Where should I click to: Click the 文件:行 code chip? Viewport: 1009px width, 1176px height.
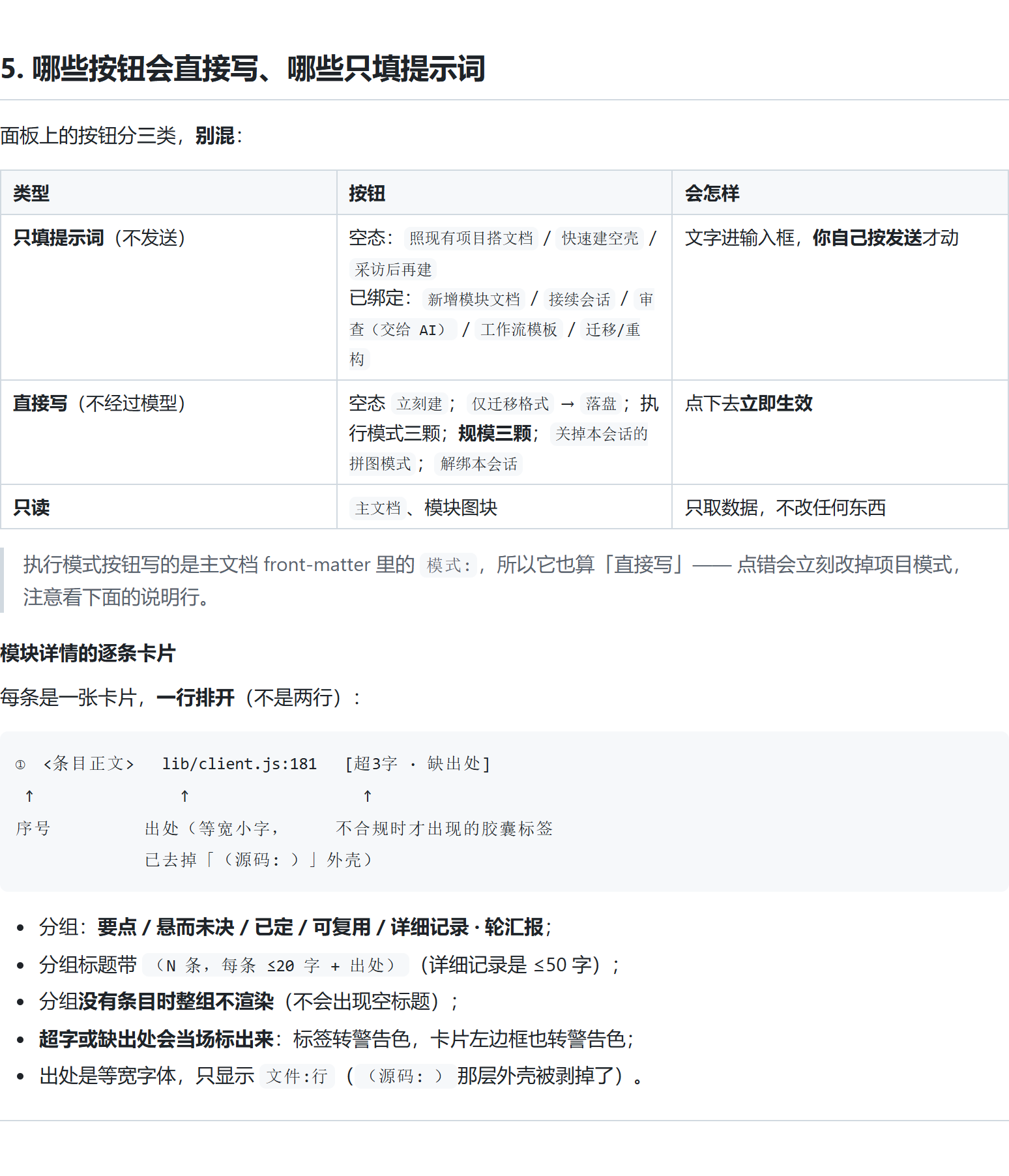click(297, 1076)
